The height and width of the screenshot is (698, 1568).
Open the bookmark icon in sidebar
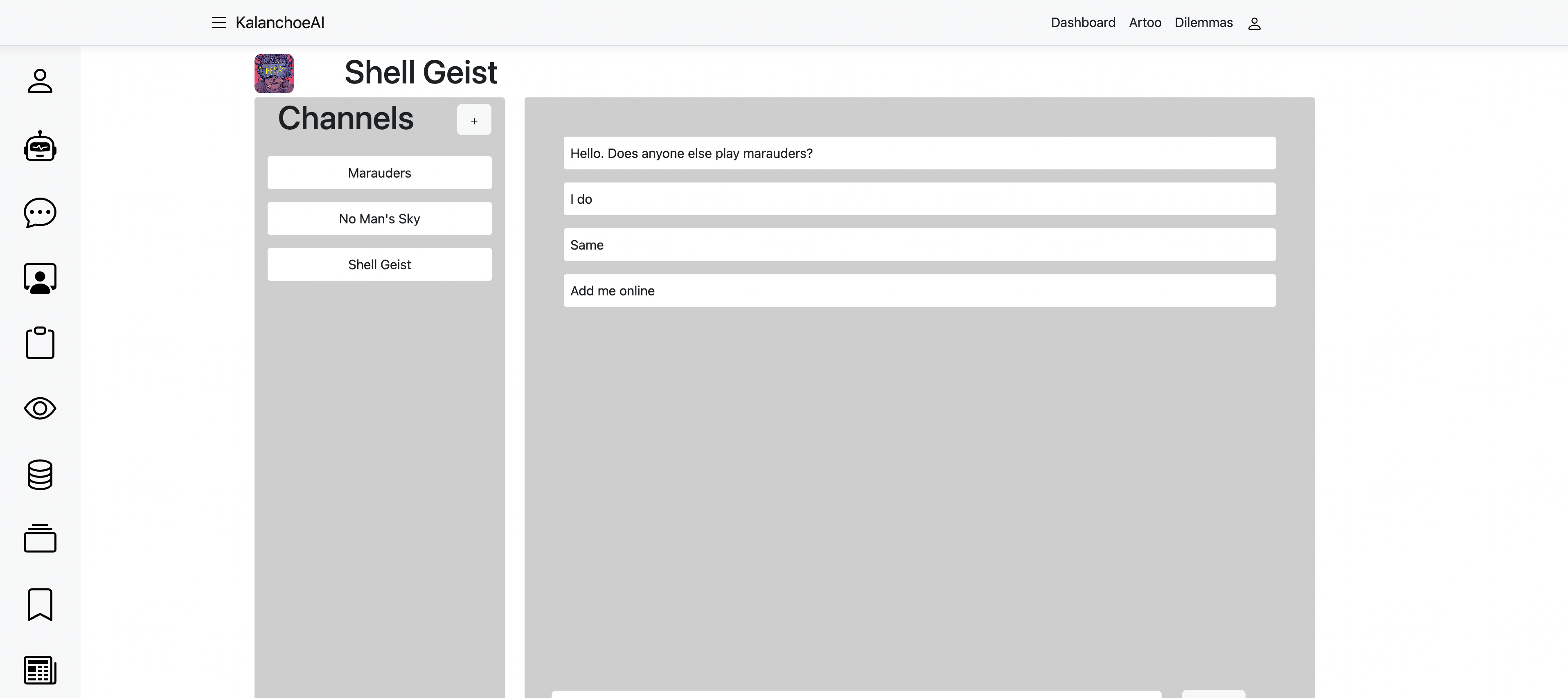(40, 604)
